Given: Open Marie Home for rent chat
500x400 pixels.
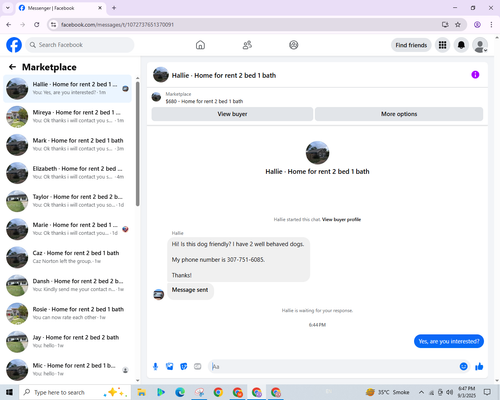Looking at the screenshot, I should pos(67,229).
